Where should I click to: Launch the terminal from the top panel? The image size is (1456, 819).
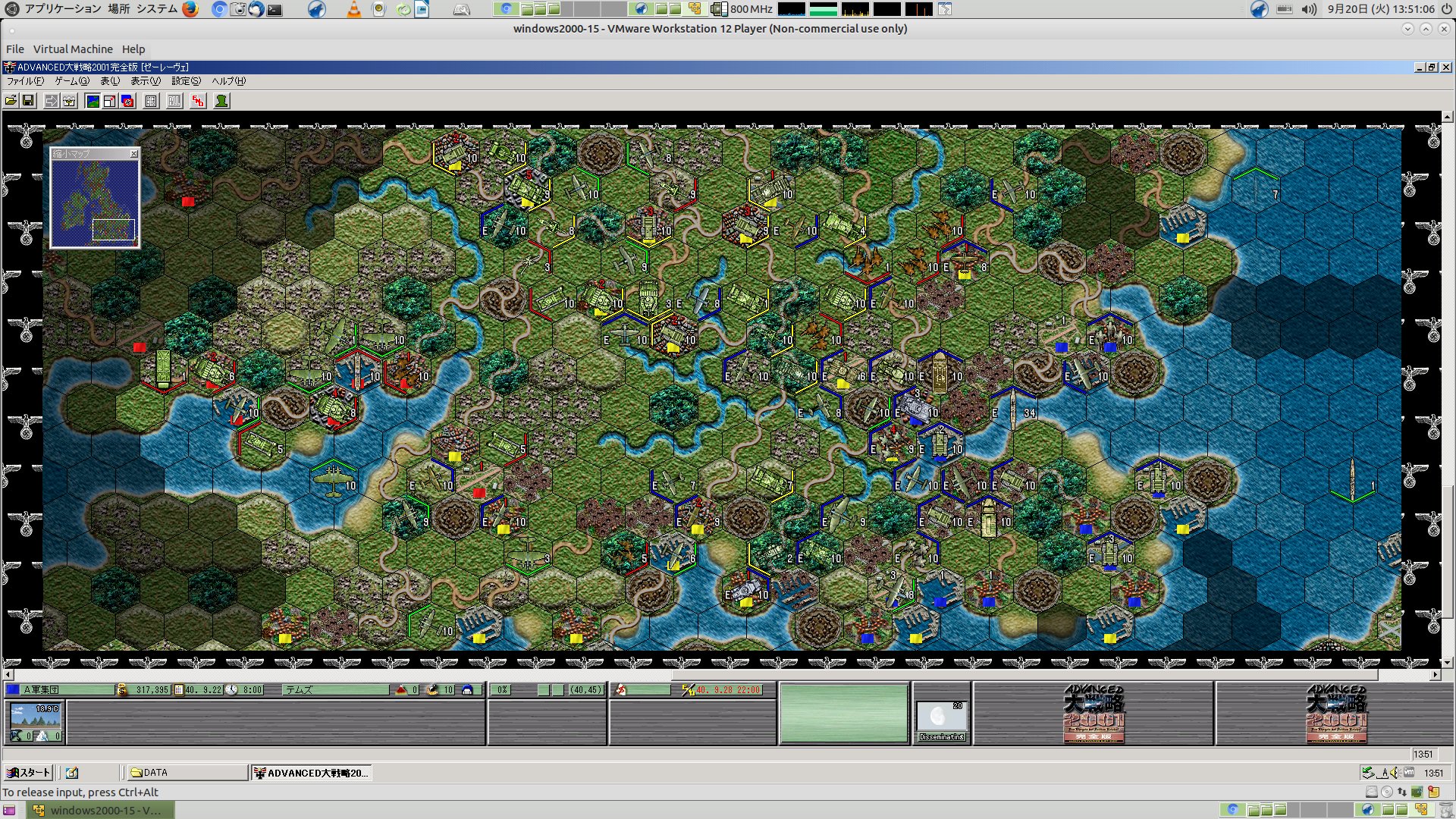(275, 10)
